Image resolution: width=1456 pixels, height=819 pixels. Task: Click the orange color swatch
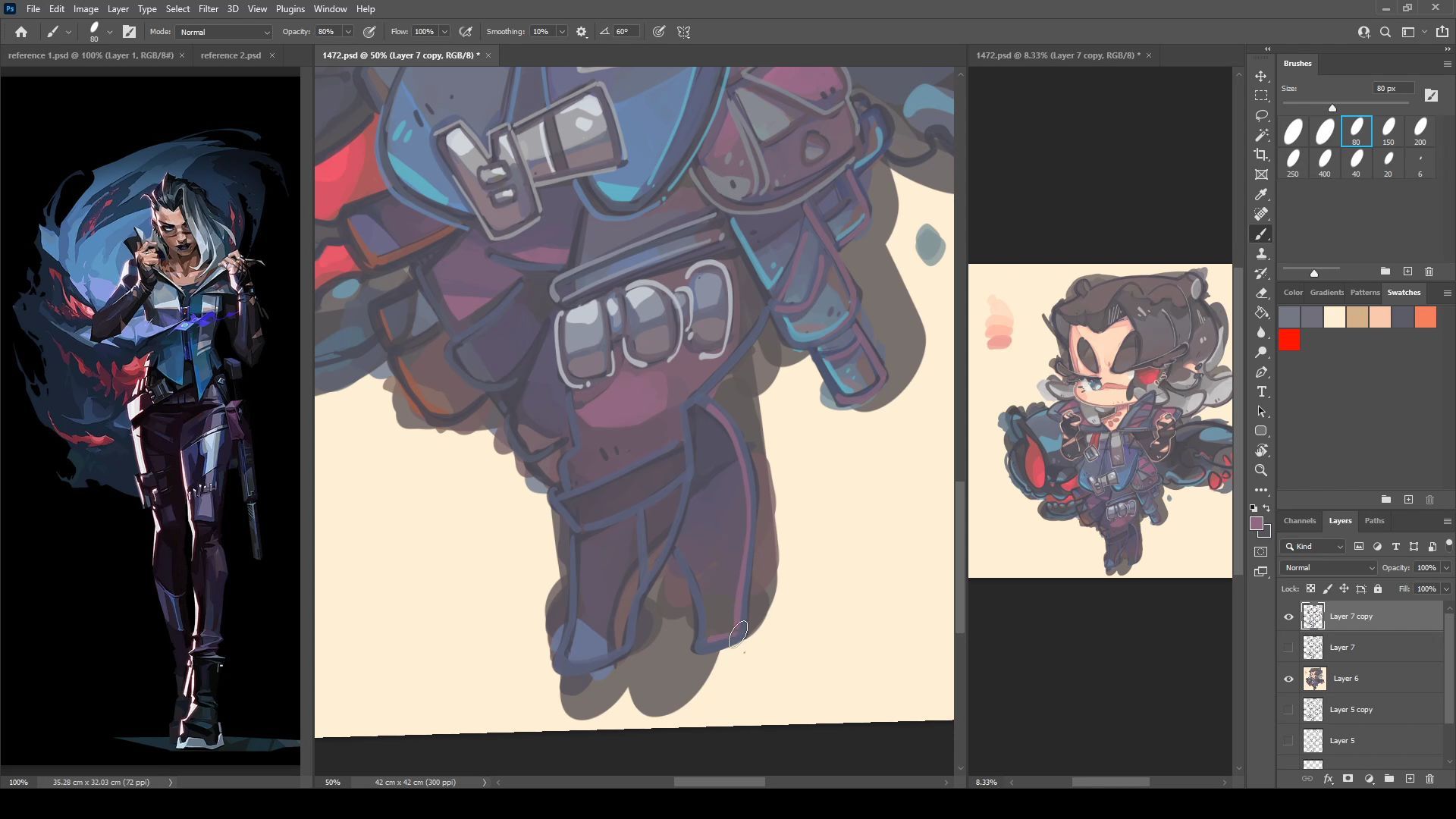1426,317
